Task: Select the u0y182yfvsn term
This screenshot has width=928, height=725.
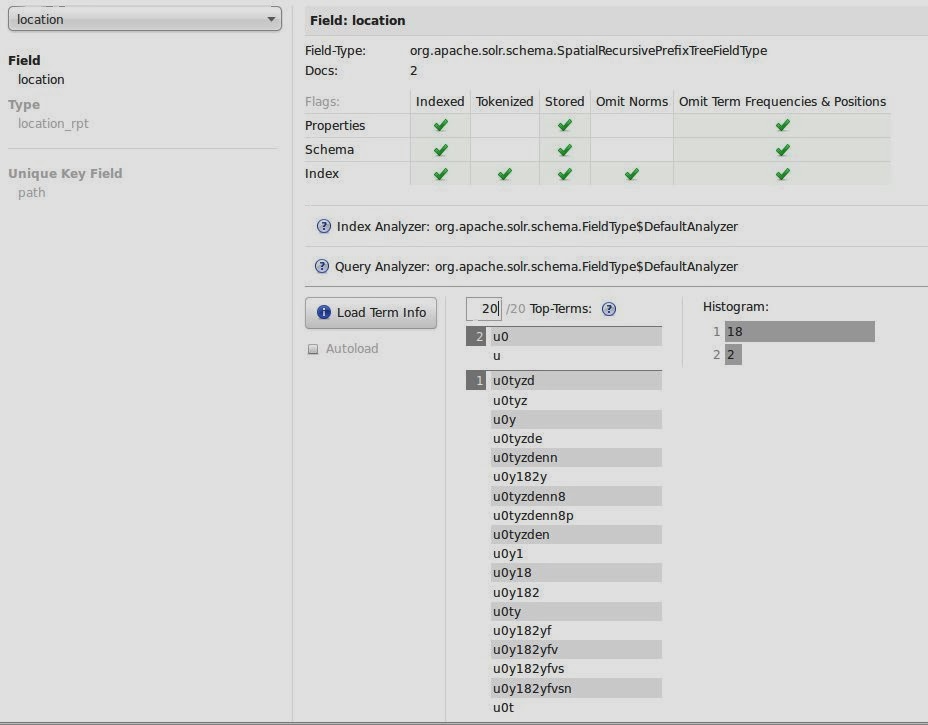Action: point(532,689)
